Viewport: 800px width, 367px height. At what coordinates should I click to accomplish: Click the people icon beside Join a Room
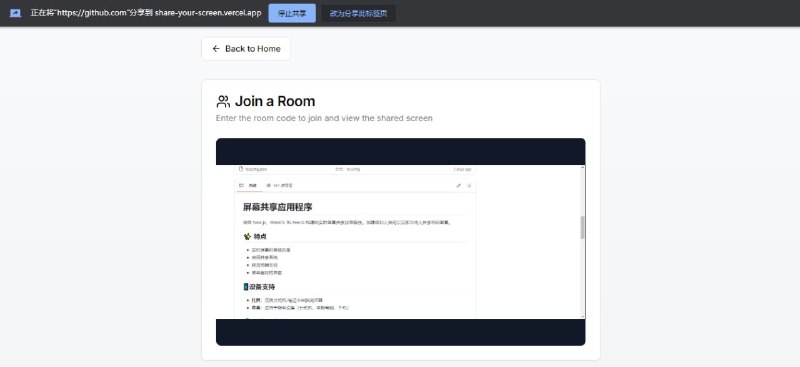click(x=223, y=102)
